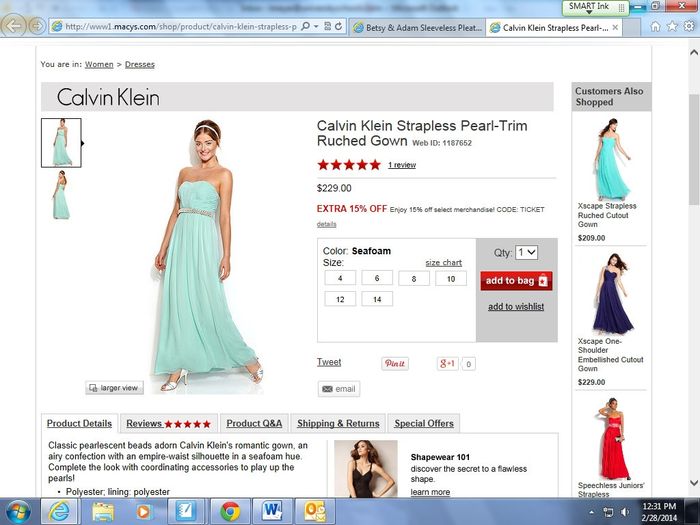
Task: Click add to bag button
Action: click(x=516, y=281)
